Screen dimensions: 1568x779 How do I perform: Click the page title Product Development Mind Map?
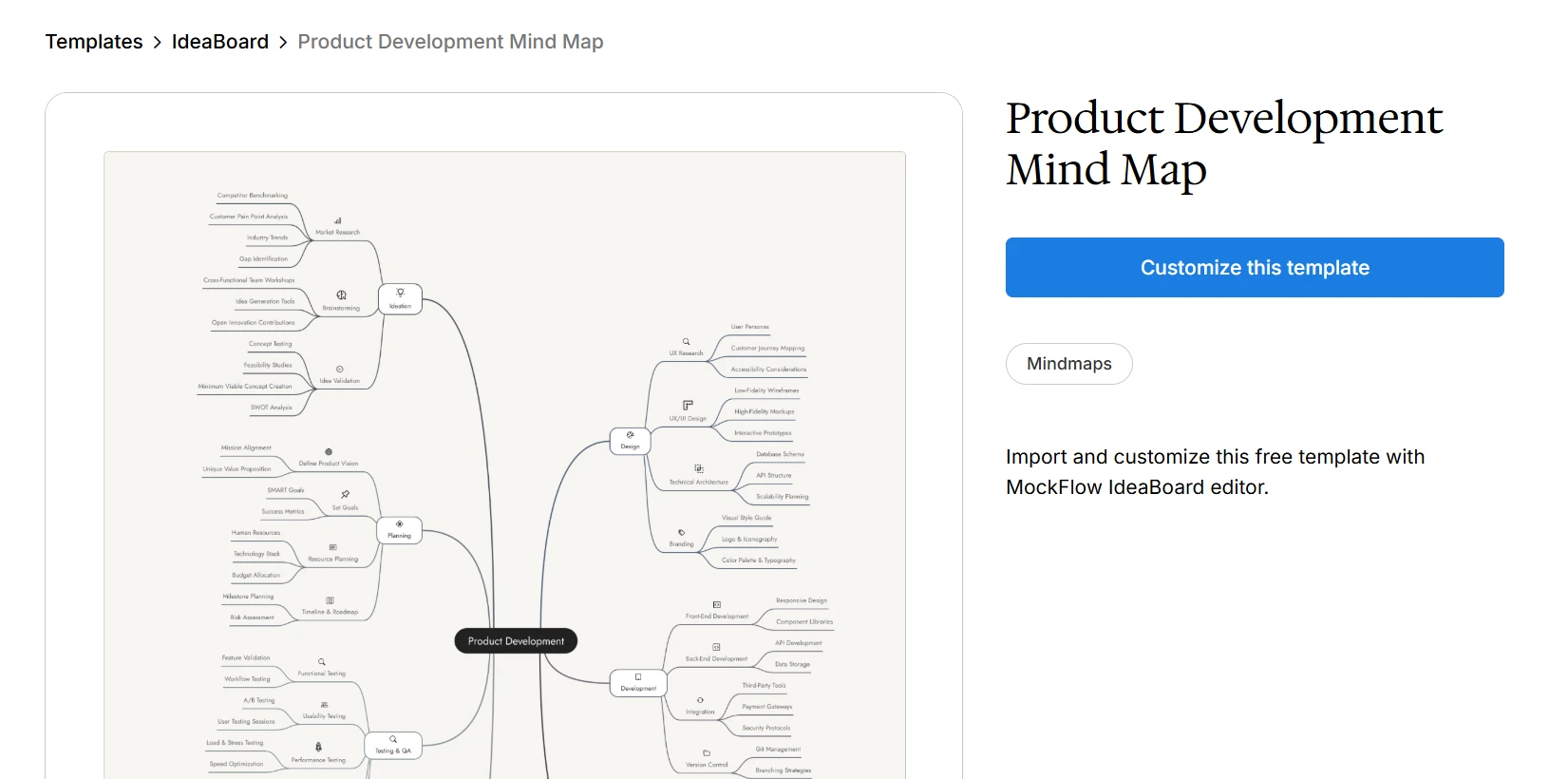[1224, 144]
